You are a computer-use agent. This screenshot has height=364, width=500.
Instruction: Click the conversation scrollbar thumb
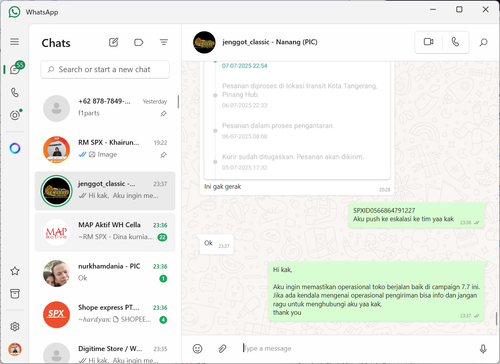click(497, 319)
